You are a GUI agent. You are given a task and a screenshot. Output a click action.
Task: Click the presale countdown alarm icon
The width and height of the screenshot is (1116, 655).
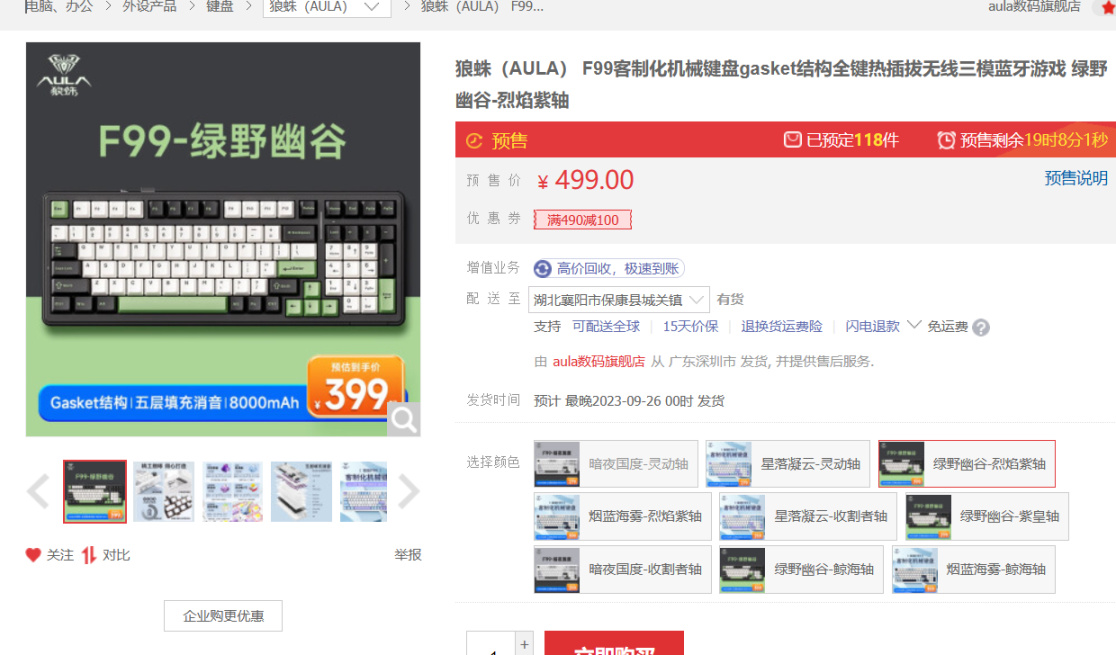946,140
